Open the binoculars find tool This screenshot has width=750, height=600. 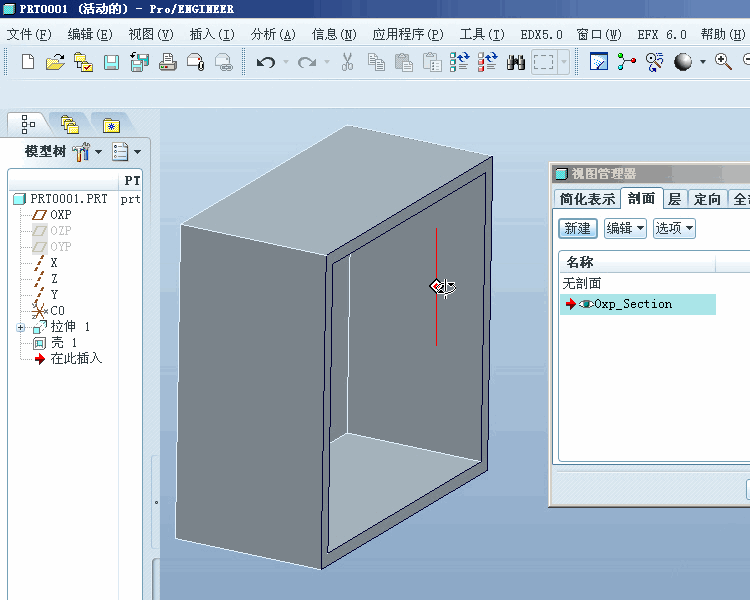tap(516, 62)
